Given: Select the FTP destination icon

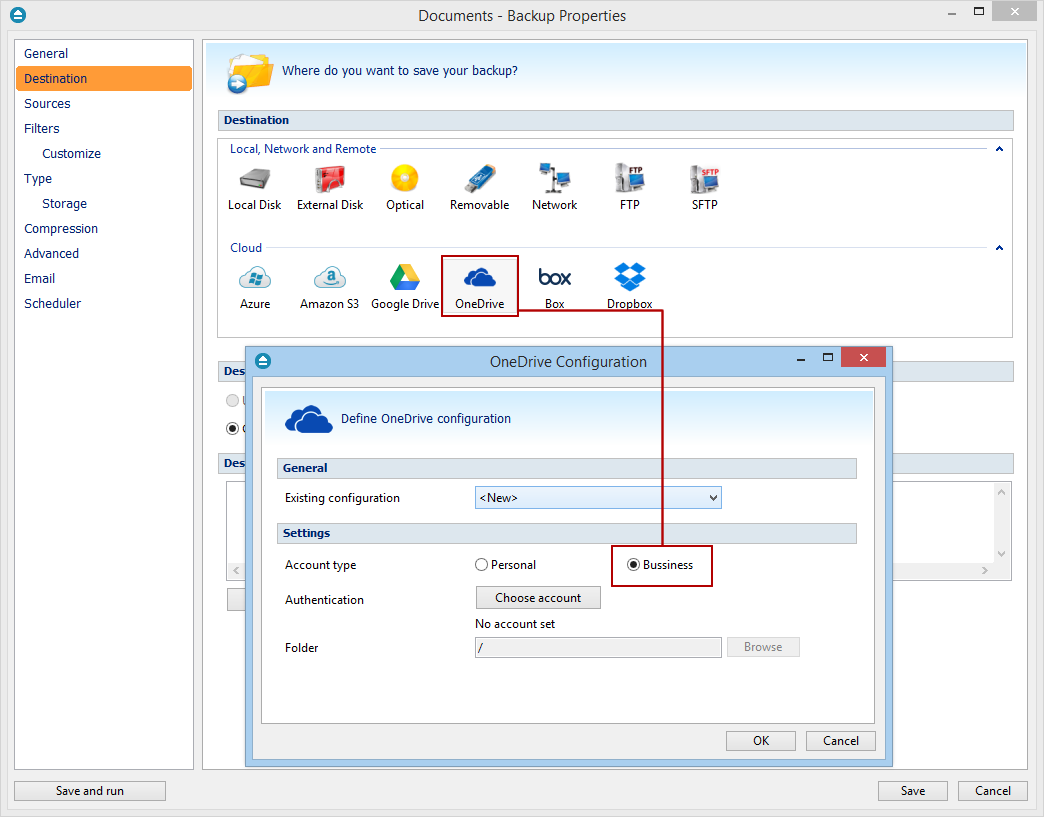Looking at the screenshot, I should tap(629, 188).
